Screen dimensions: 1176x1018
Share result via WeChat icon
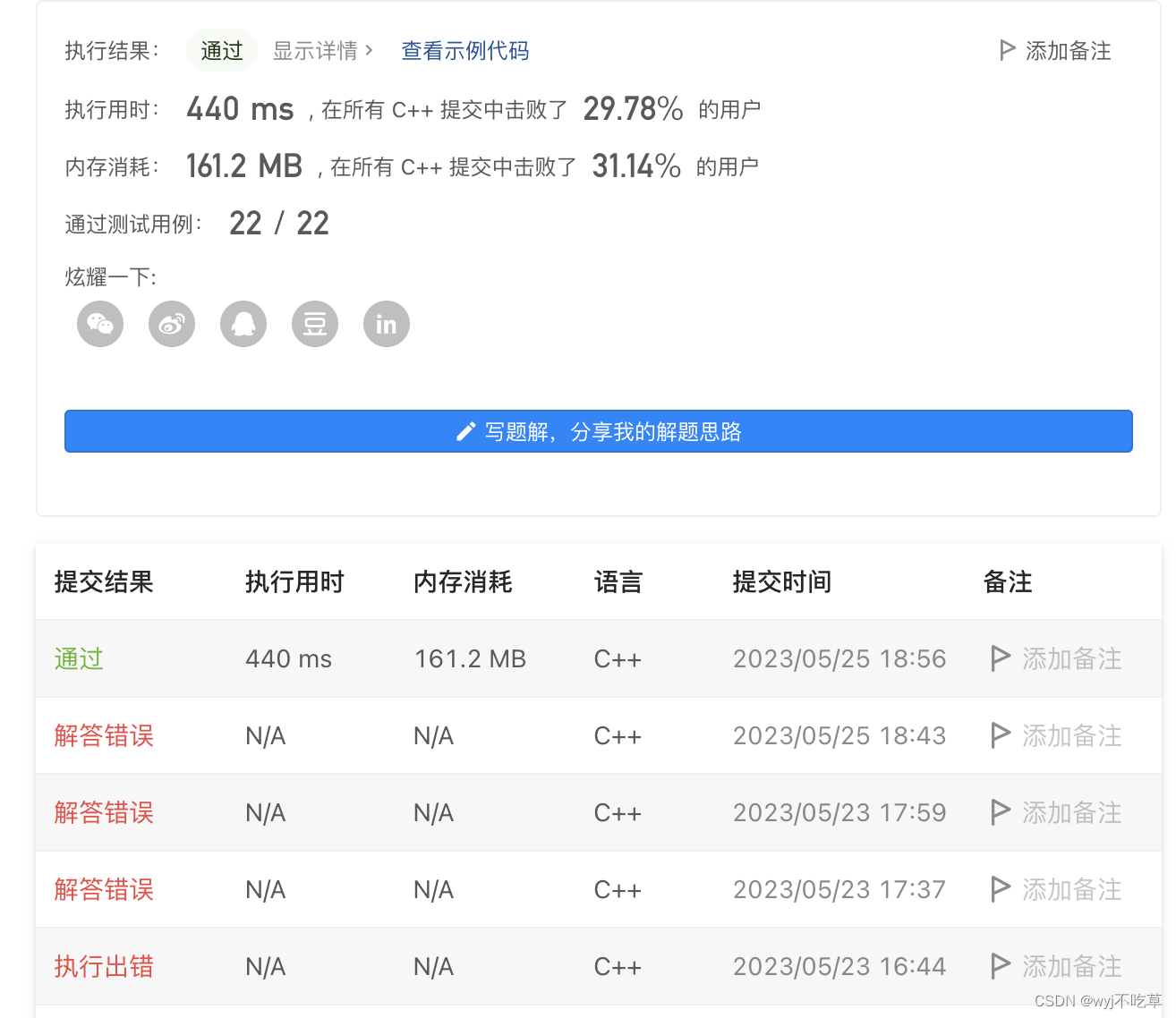[x=100, y=324]
